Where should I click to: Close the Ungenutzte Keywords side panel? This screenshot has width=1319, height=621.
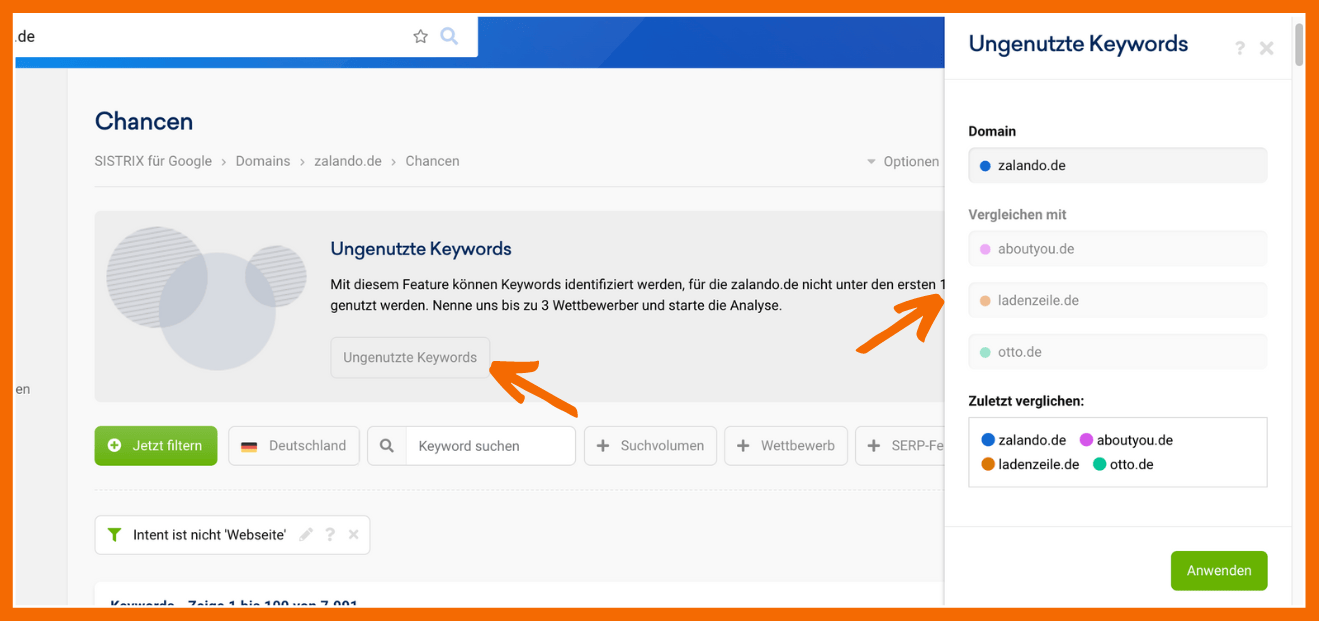coord(1266,48)
